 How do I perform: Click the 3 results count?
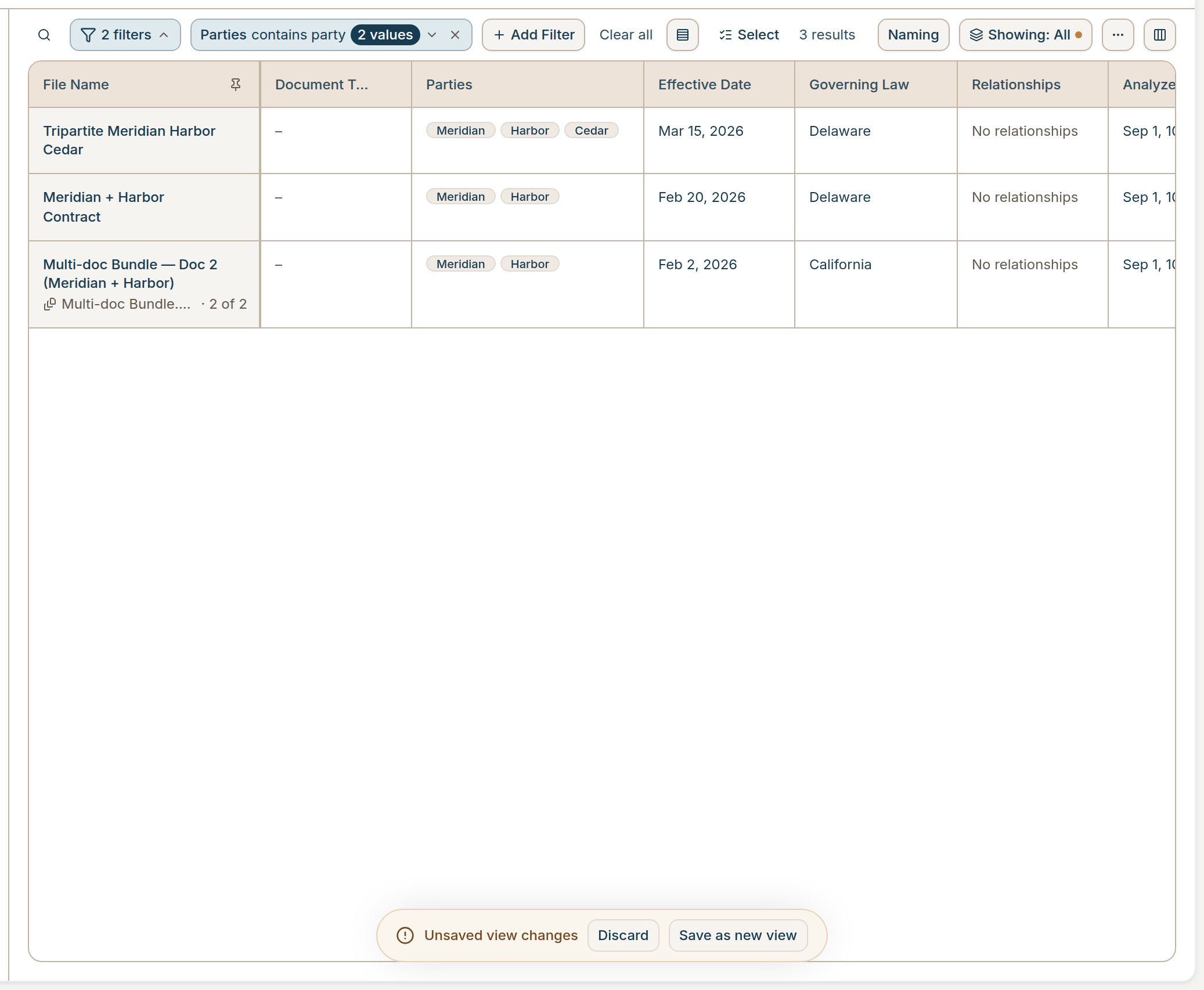827,35
